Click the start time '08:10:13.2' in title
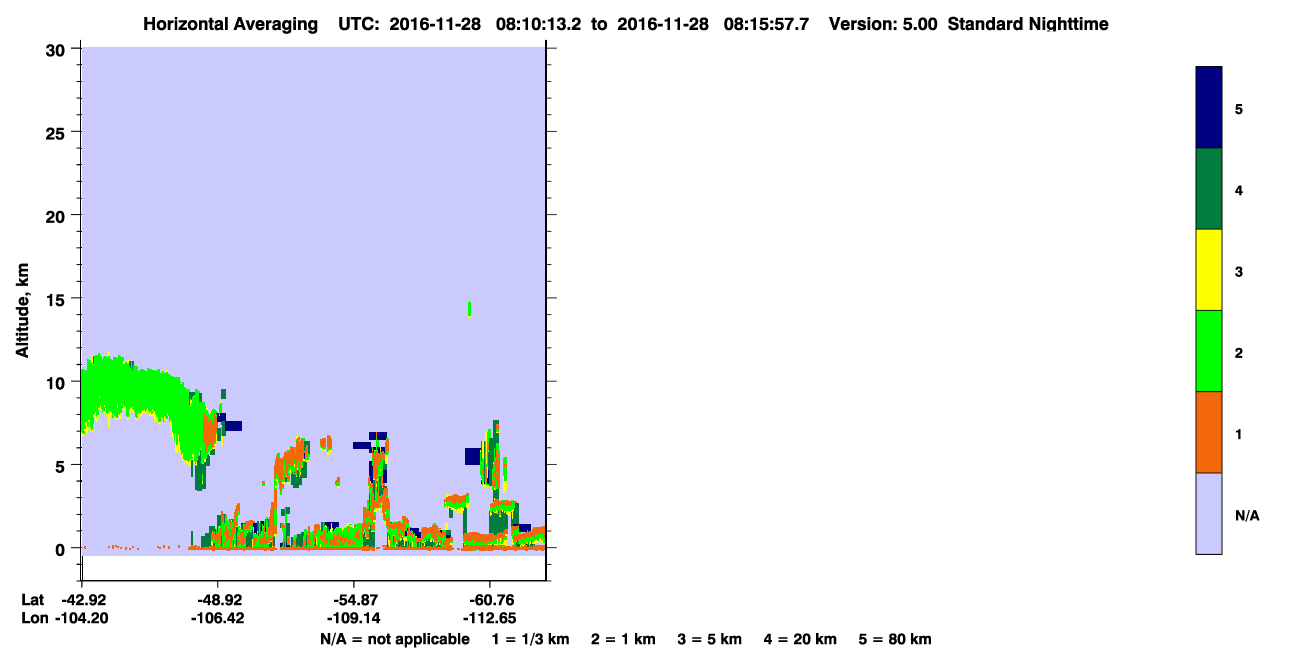The height and width of the screenshot is (667, 1300). coord(537,24)
